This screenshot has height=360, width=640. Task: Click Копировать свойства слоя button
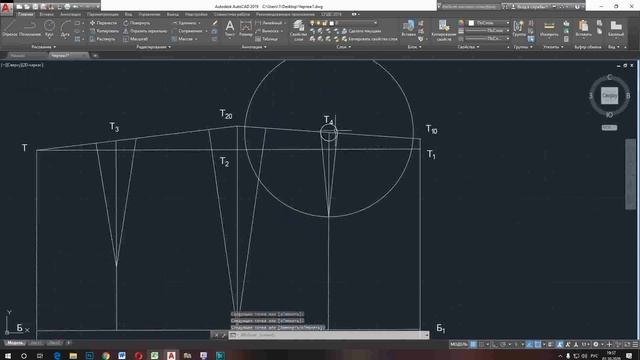369,39
